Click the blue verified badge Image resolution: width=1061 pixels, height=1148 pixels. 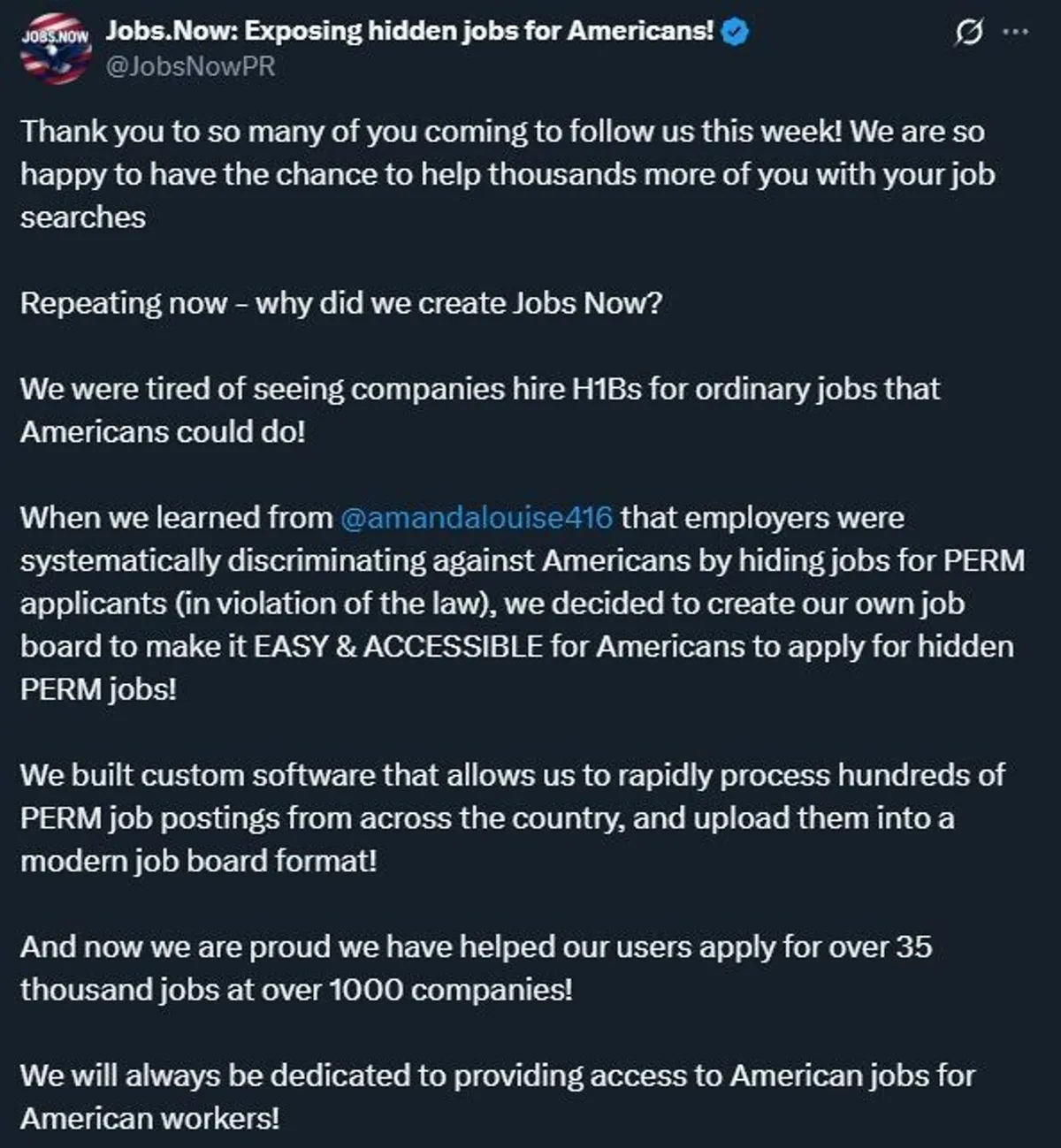coord(736,32)
